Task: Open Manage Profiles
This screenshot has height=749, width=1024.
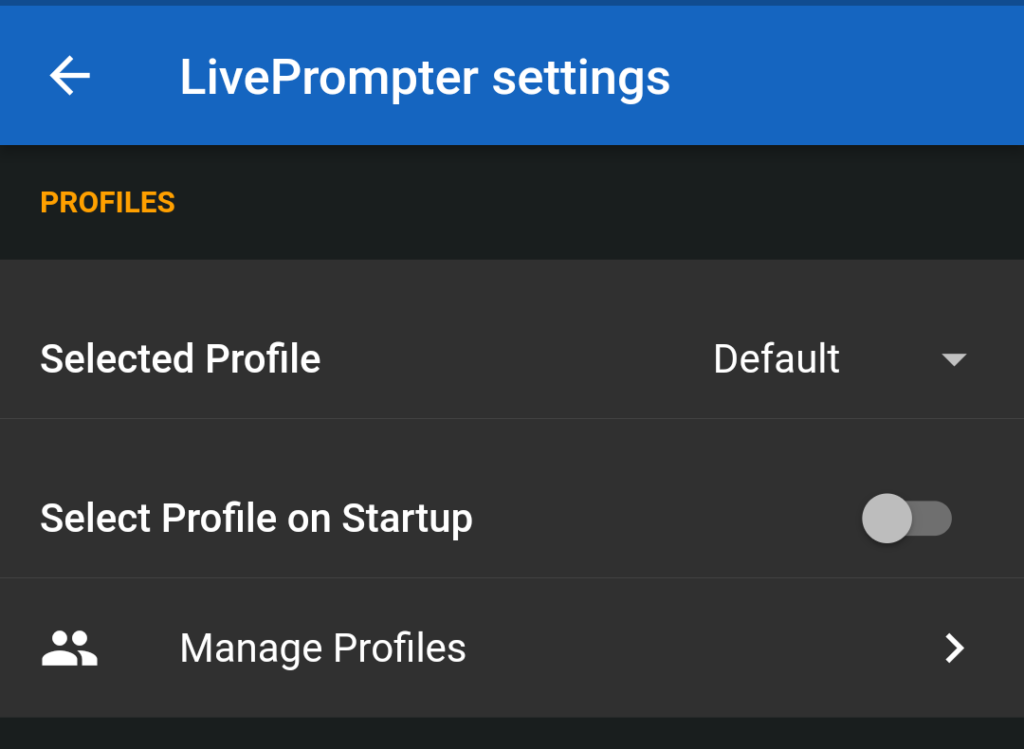Action: [512, 648]
